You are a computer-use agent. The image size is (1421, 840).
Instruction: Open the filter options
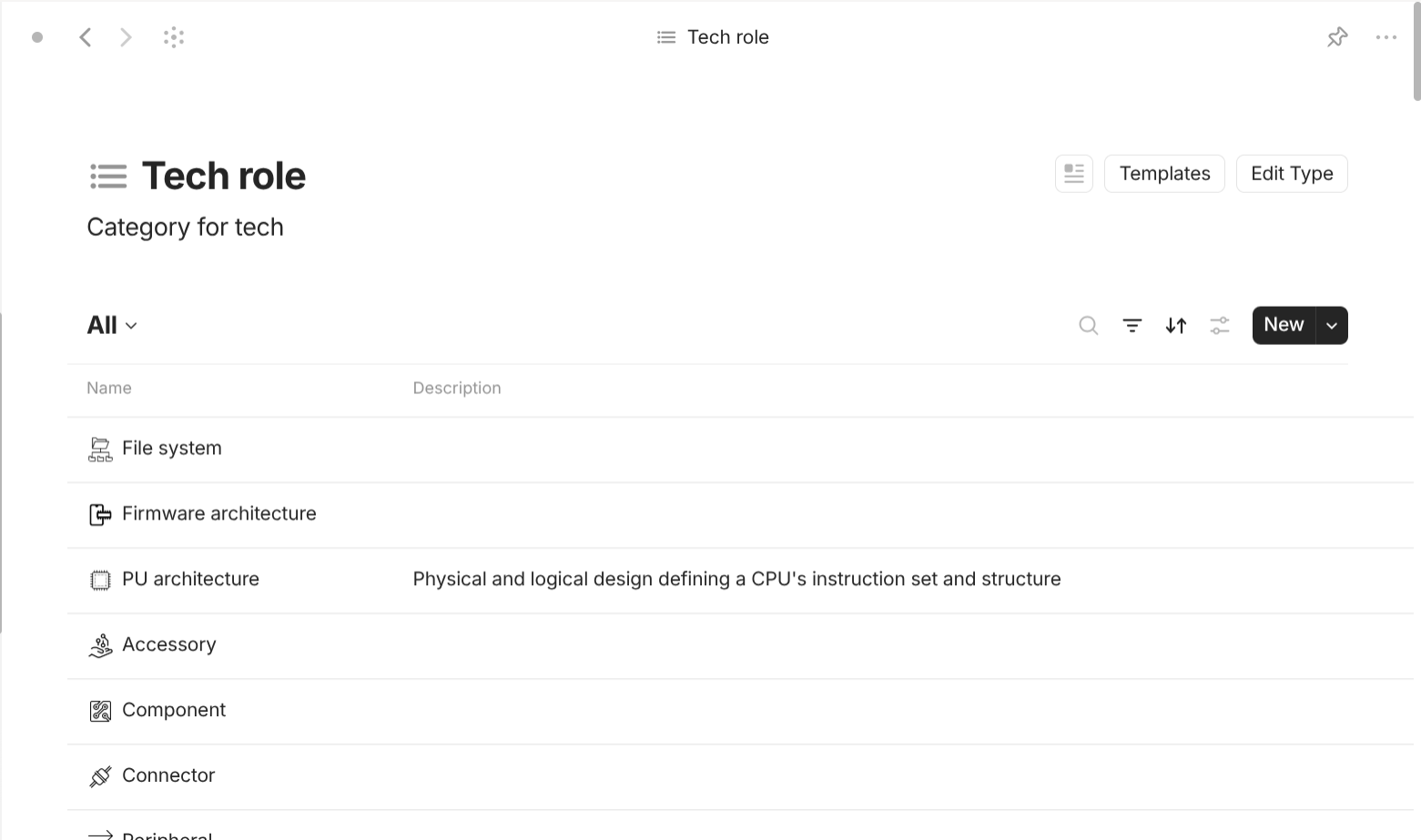coord(1132,325)
